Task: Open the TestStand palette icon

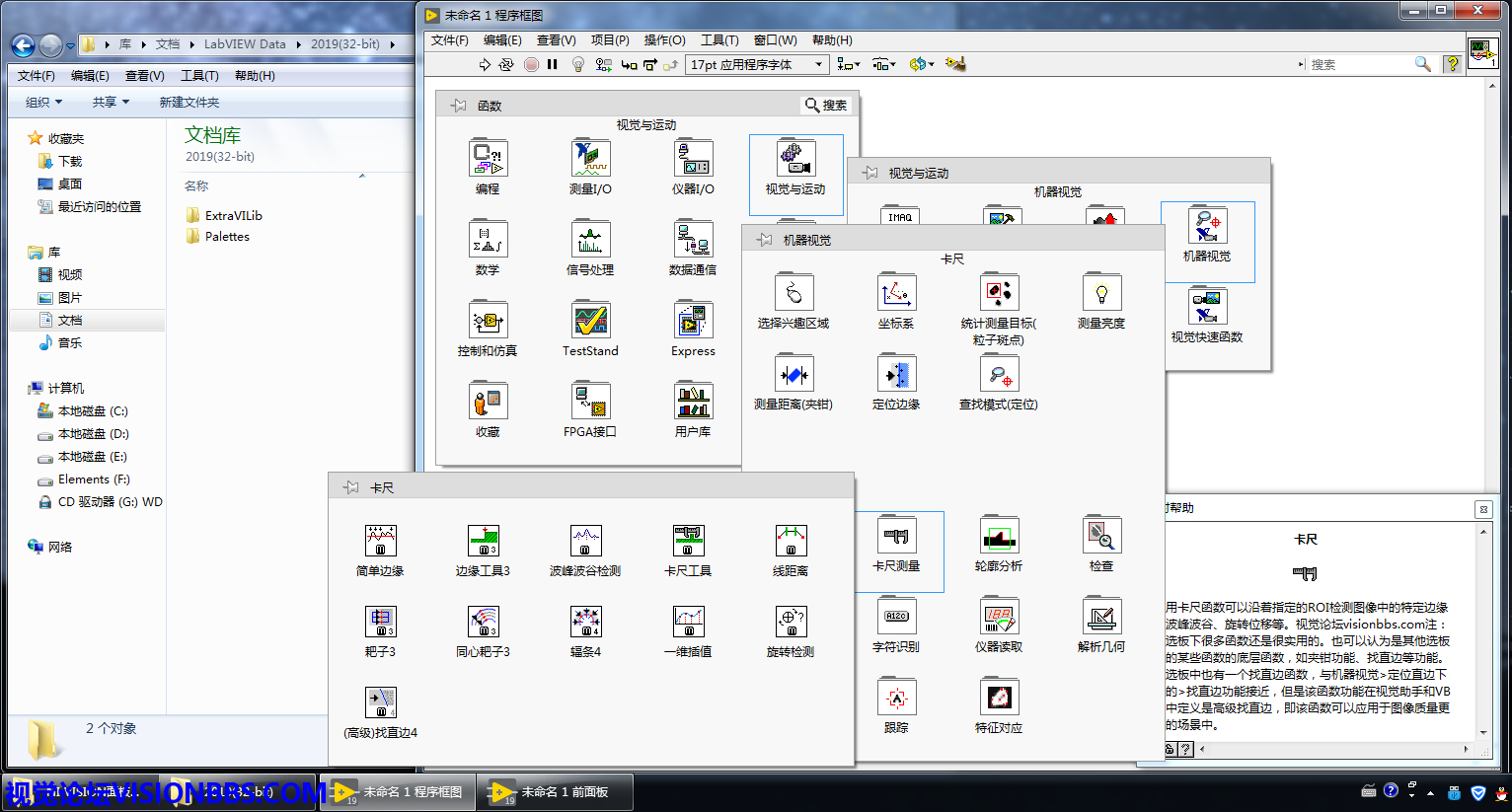Action: pos(590,322)
